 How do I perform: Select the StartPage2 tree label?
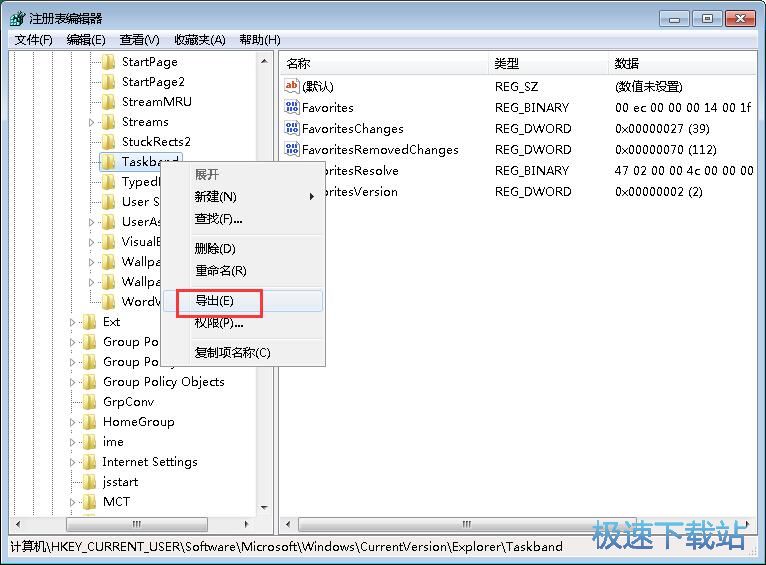(x=153, y=82)
